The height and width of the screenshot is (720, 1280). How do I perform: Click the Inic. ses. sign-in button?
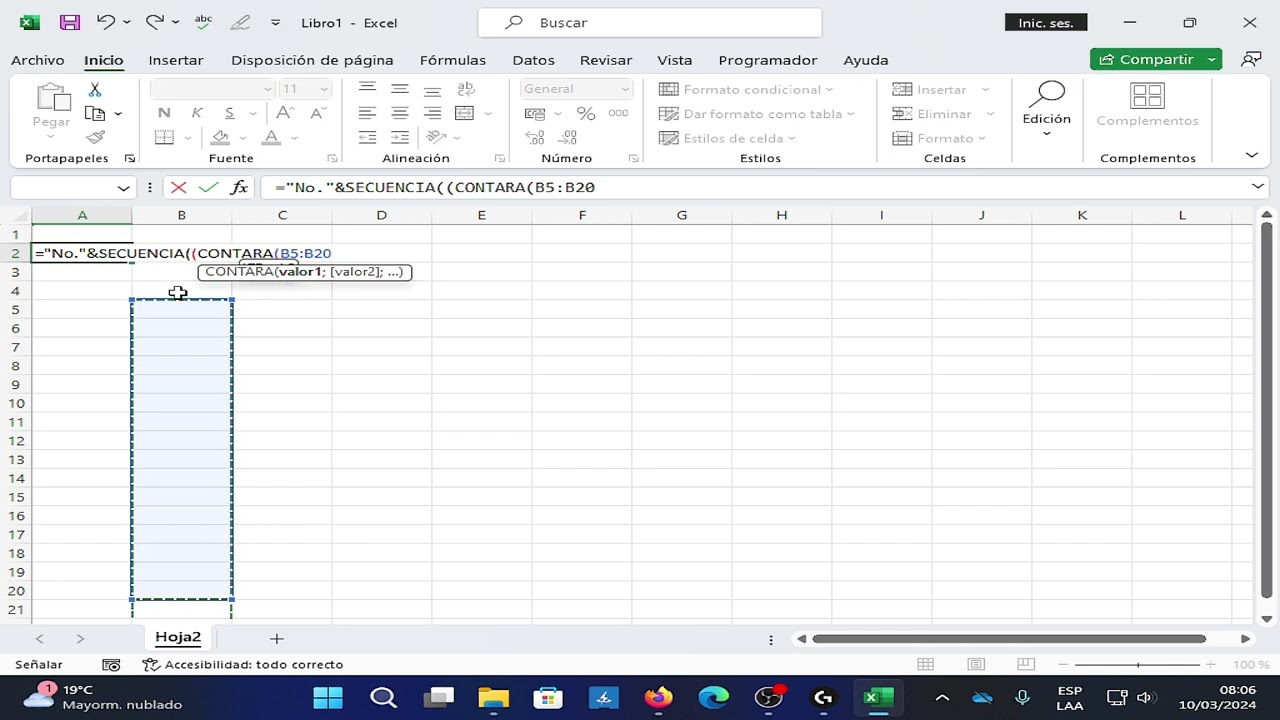tap(1046, 22)
